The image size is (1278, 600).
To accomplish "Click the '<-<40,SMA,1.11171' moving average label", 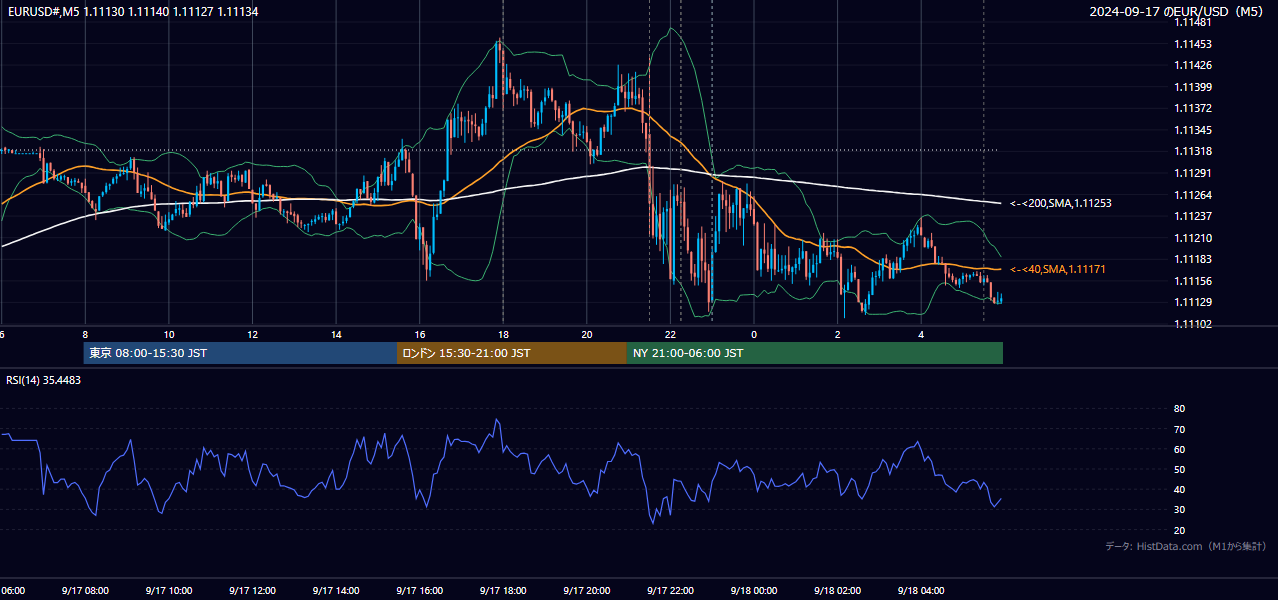I will point(1058,269).
